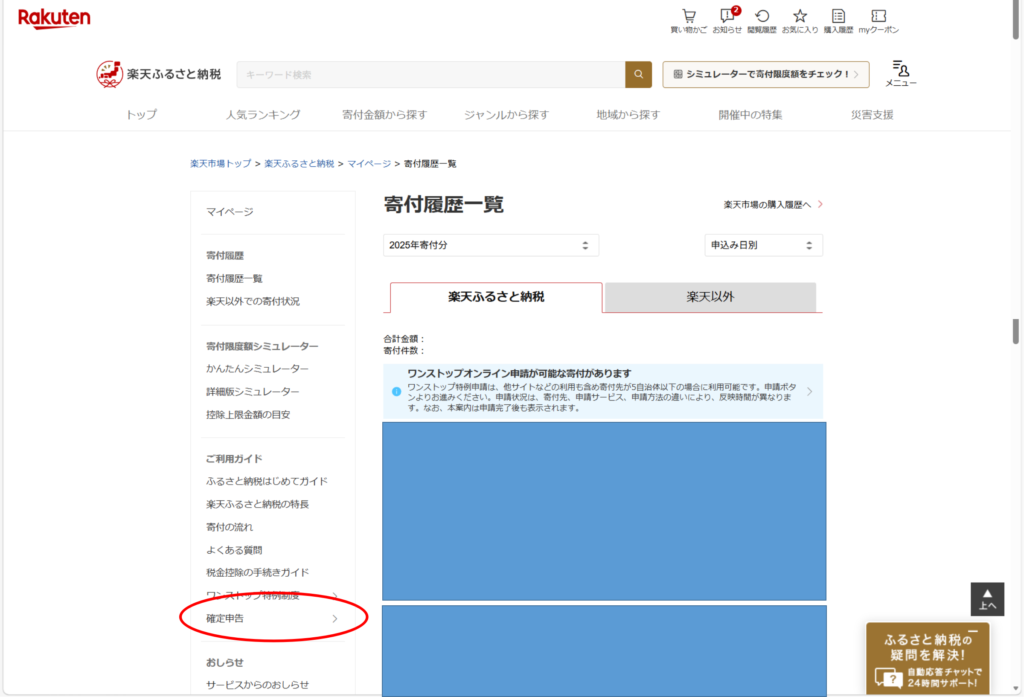Open the myクーポン coupon icon
The height and width of the screenshot is (697, 1024).
click(878, 17)
